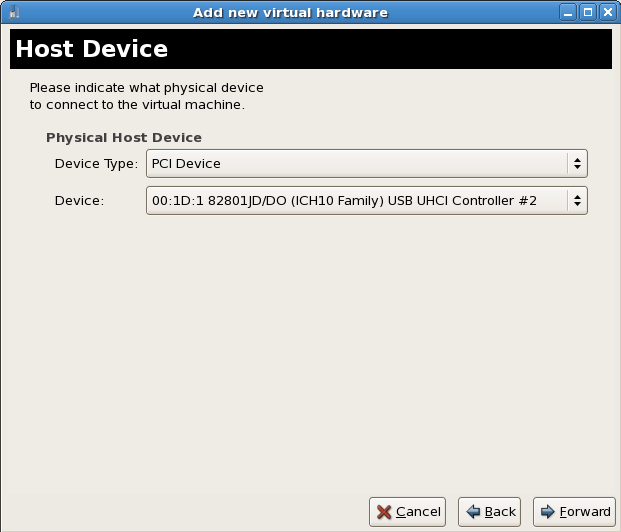Click the "Add new virtual hardware" title bar
621x532 pixels.
pyautogui.click(x=290, y=13)
